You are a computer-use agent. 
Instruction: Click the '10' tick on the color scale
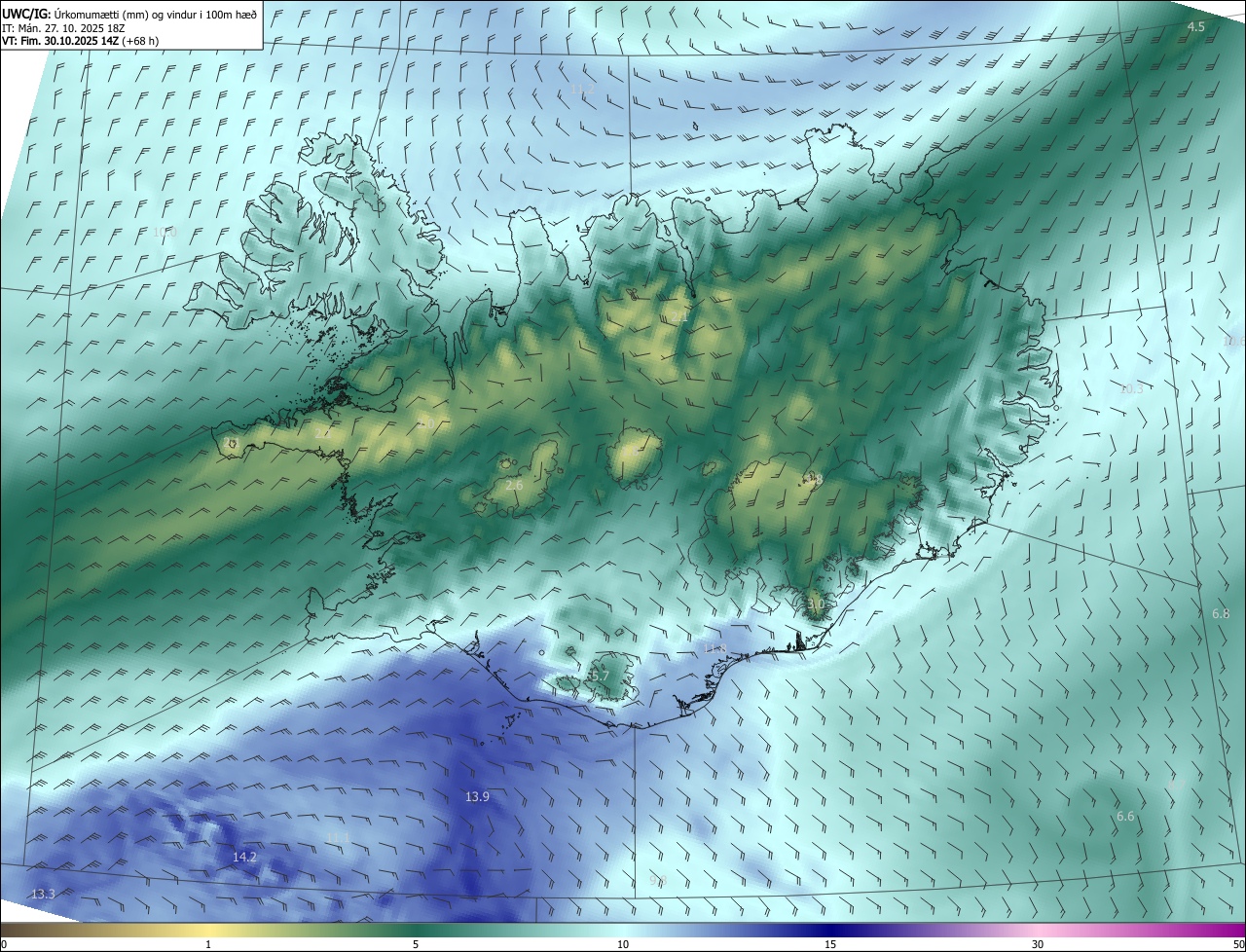click(623, 944)
